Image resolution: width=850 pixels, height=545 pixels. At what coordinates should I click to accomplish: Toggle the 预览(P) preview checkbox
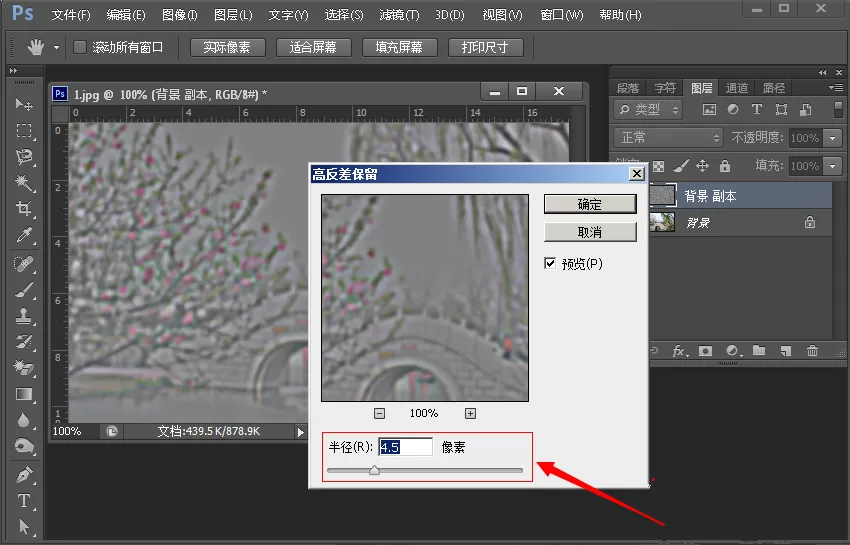pyautogui.click(x=550, y=264)
